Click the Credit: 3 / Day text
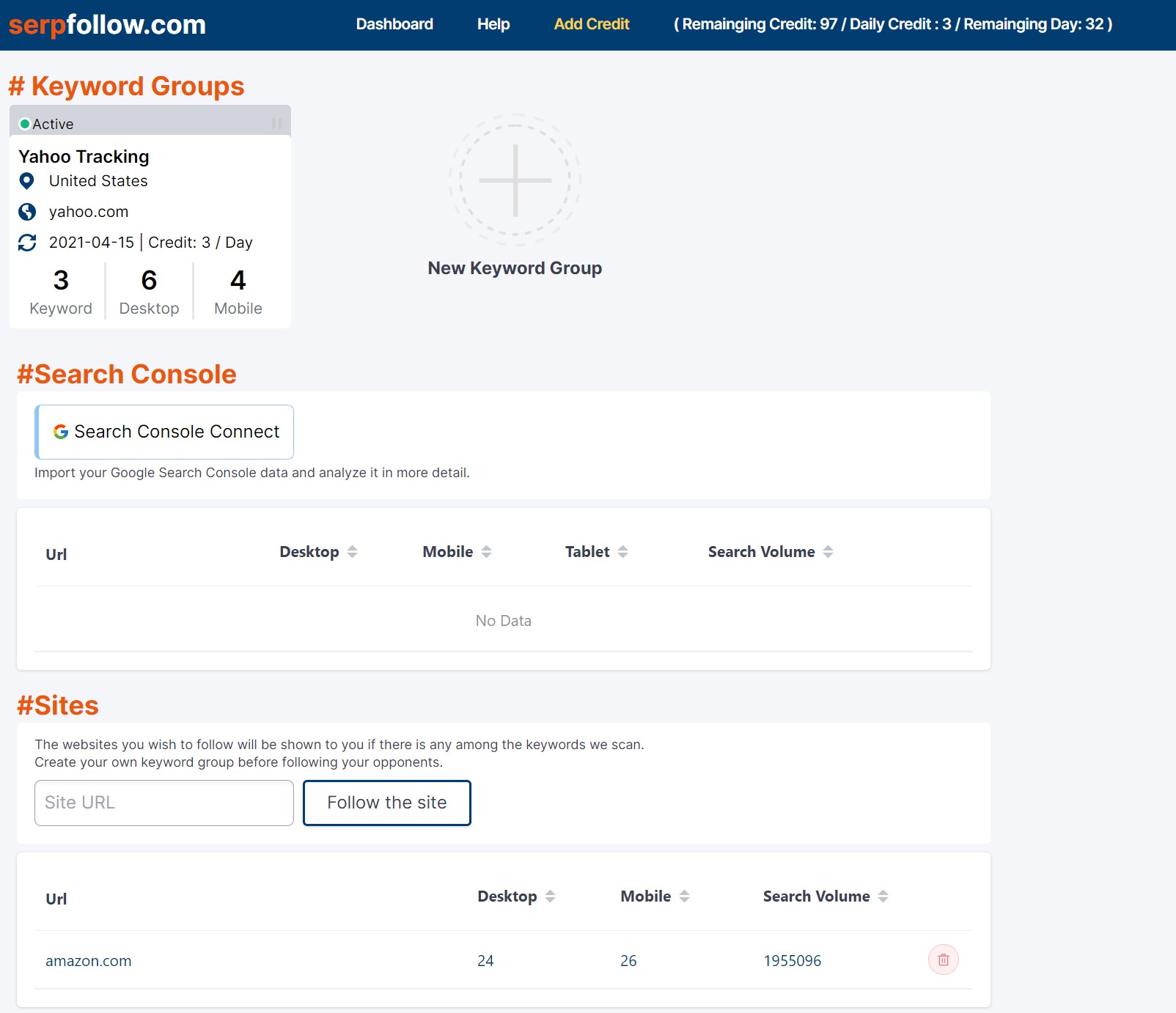Screen dimensions: 1176x1013 (x=200, y=243)
